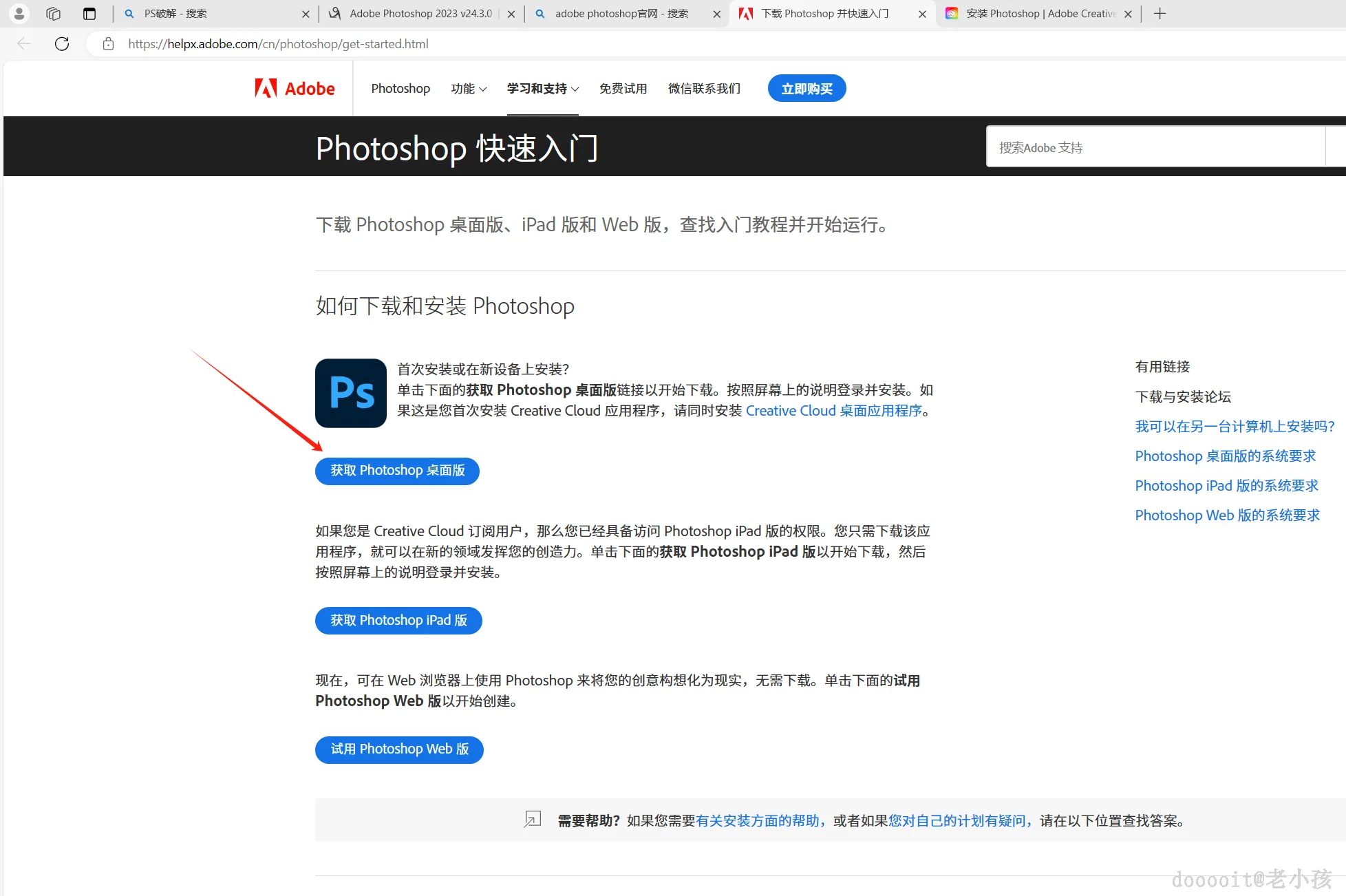1346x896 pixels.
Task: Click the 立即购买 button
Action: coord(806,89)
